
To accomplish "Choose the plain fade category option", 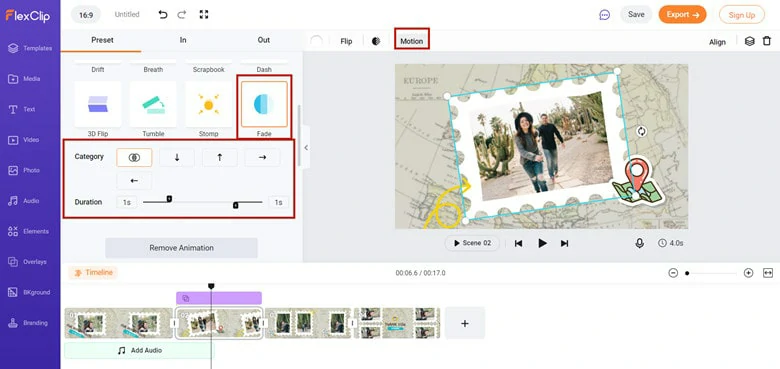I will (x=134, y=157).
